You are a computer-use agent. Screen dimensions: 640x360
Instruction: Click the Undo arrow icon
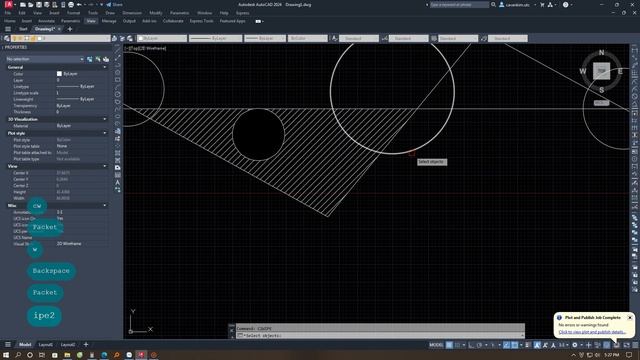(x=79, y=4)
